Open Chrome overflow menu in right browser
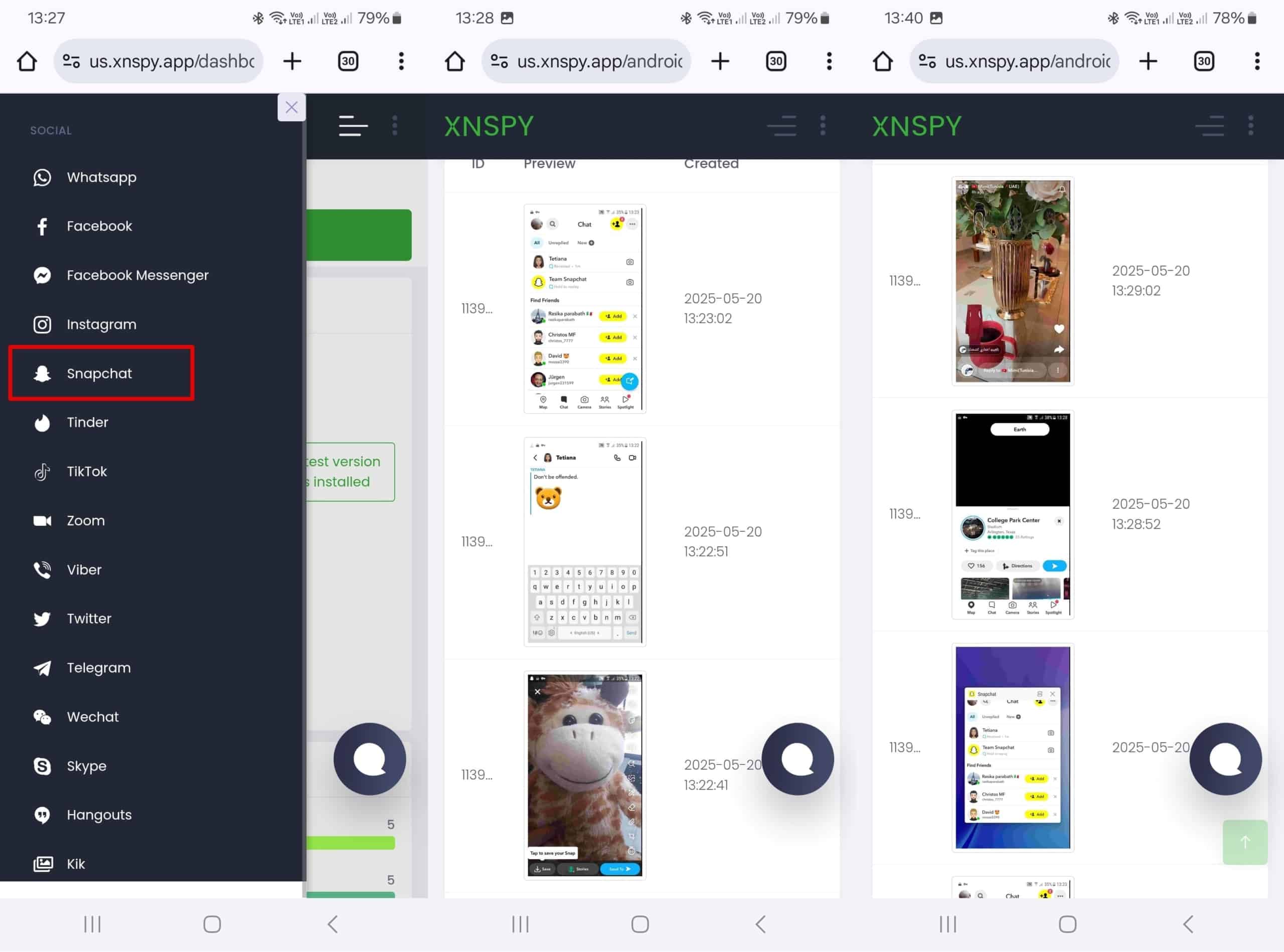 coord(1257,61)
